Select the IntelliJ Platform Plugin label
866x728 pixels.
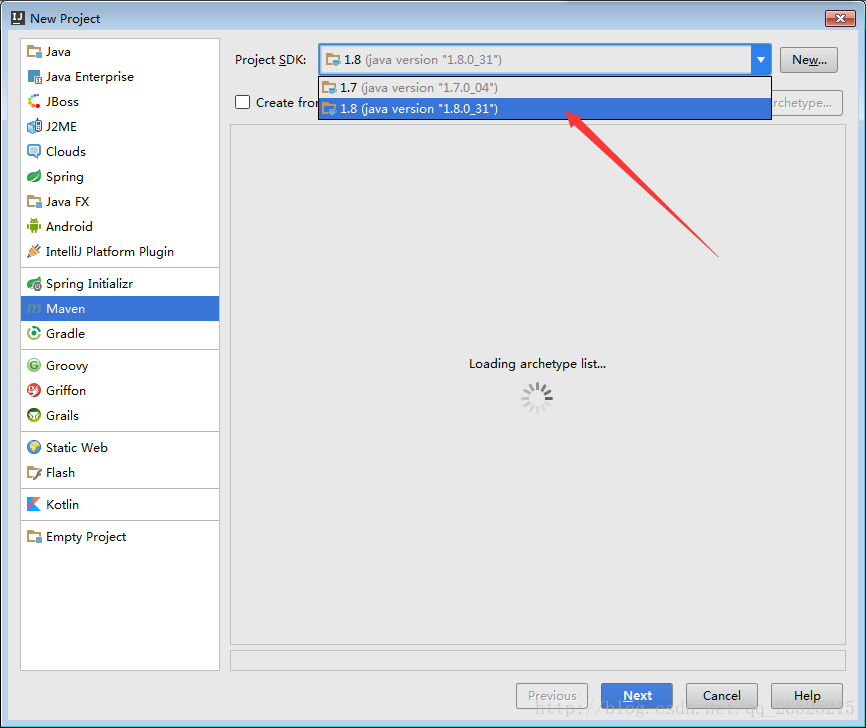point(109,251)
